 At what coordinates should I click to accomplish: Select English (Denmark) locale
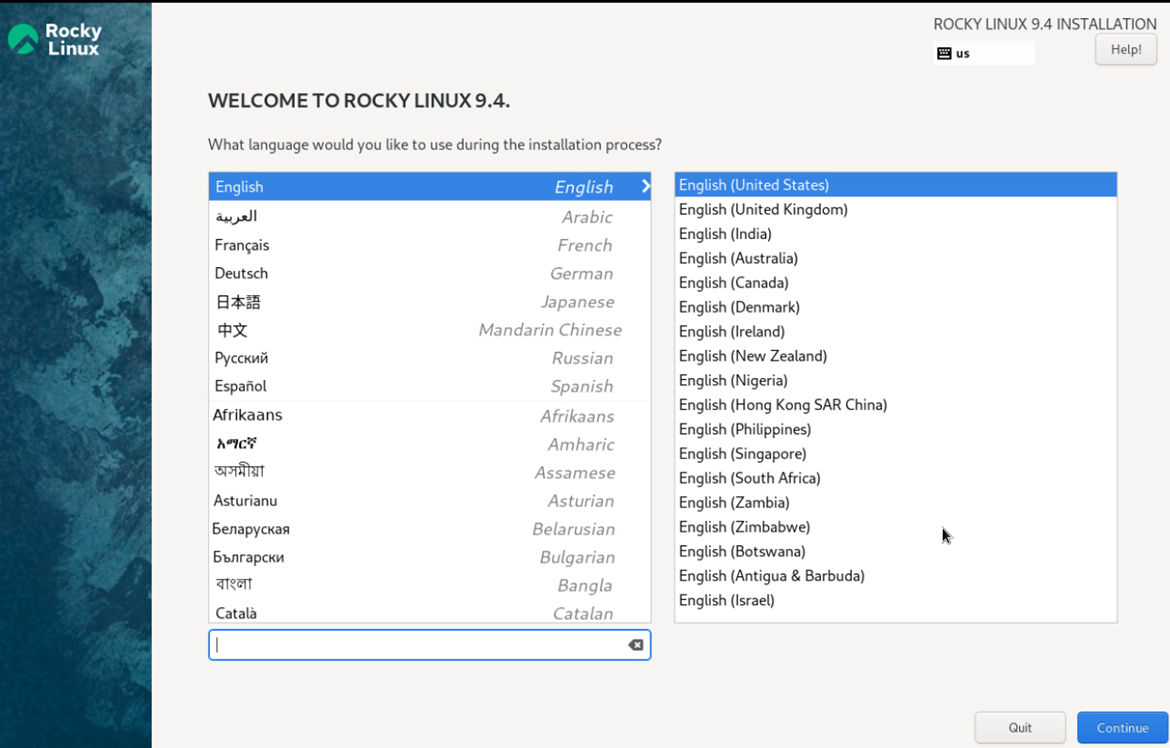tap(895, 308)
